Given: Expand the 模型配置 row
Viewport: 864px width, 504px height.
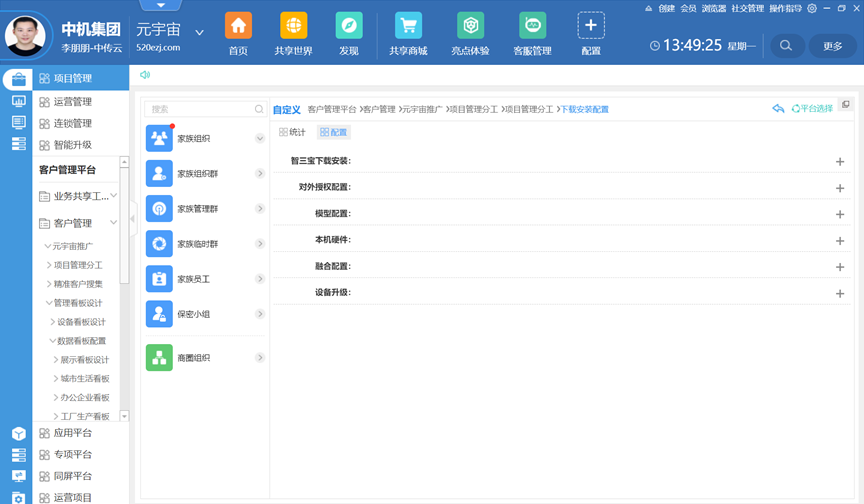Looking at the screenshot, I should [x=839, y=214].
